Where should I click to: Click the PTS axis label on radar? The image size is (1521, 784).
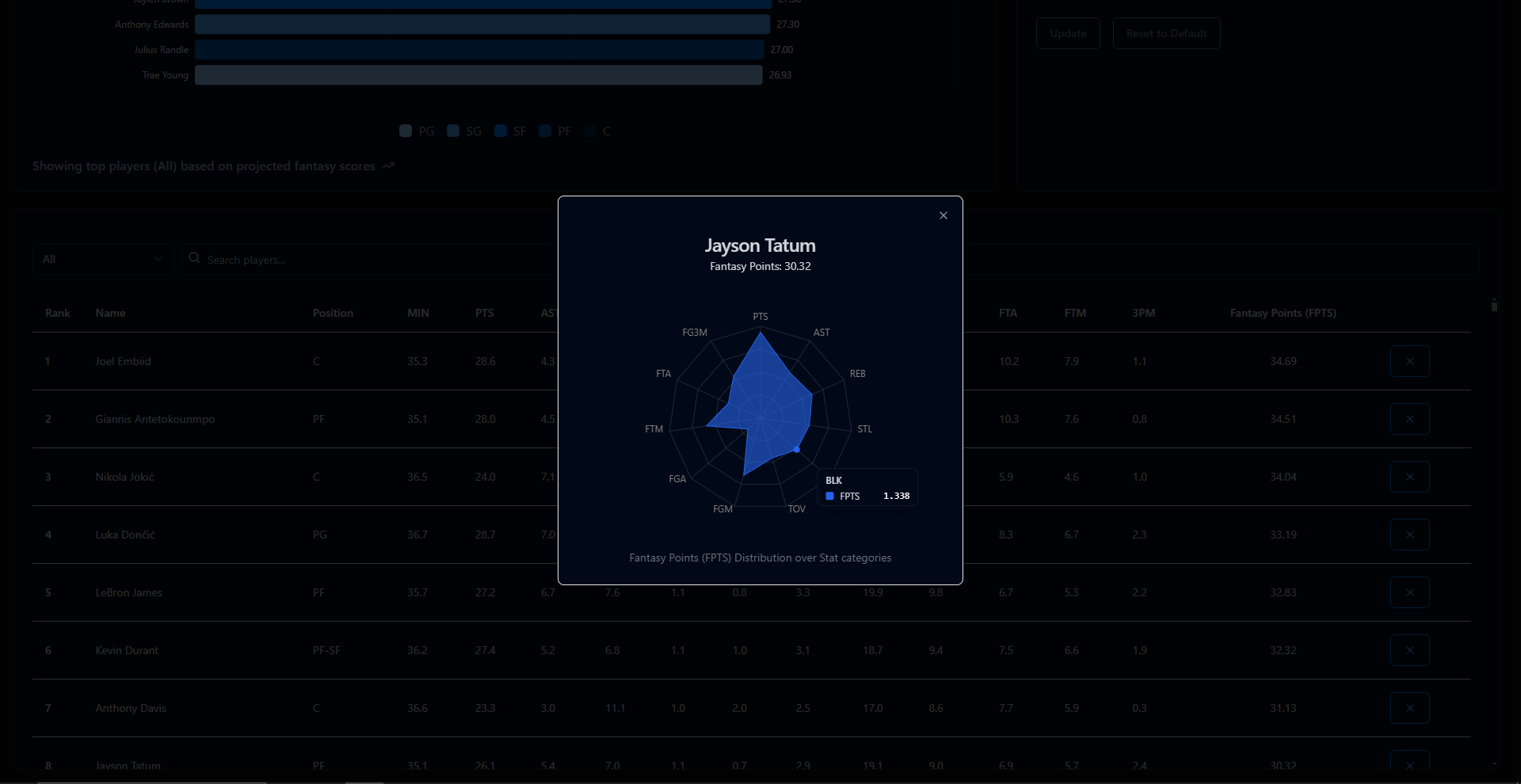click(760, 317)
